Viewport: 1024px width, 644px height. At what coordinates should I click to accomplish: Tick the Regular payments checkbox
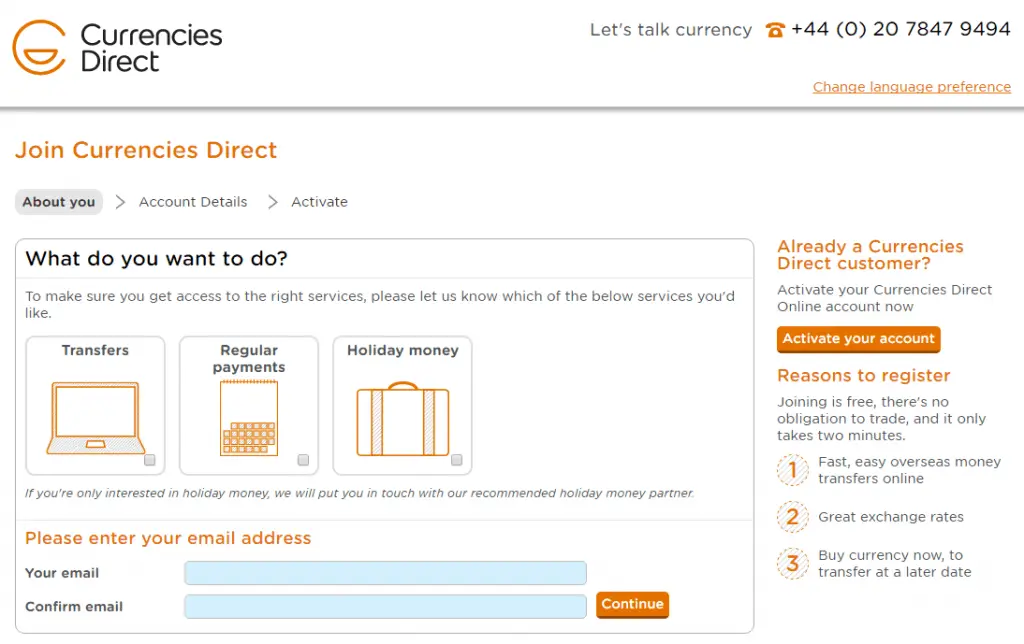point(303,460)
